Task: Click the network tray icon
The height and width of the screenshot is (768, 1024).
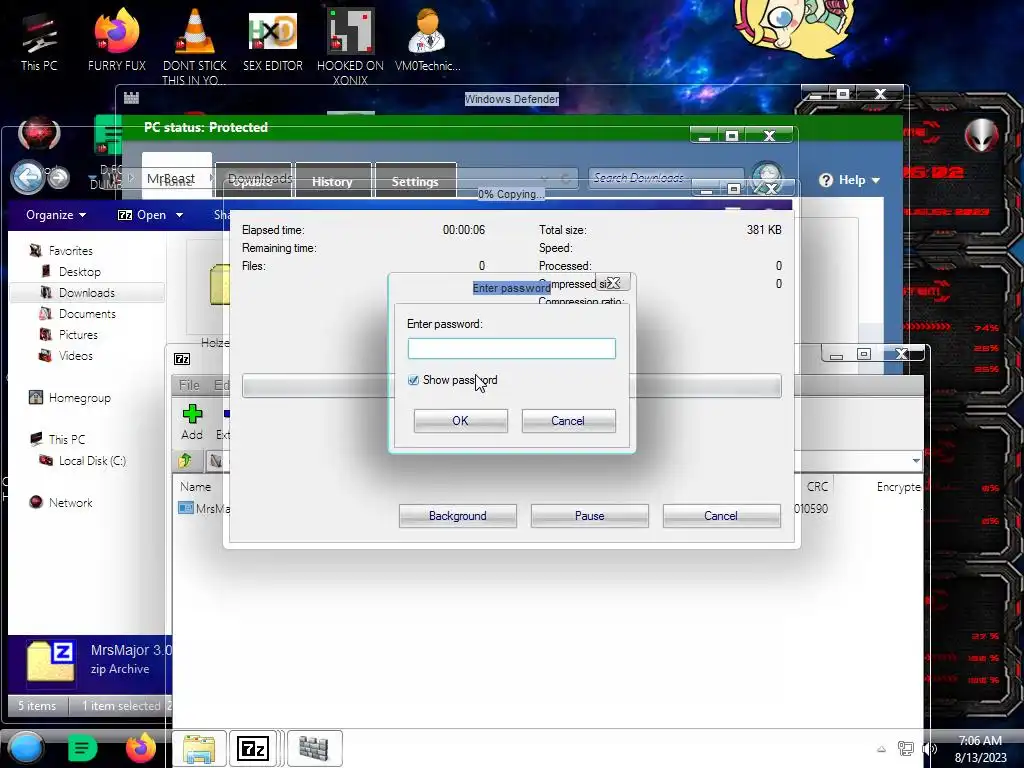Action: pos(905,748)
